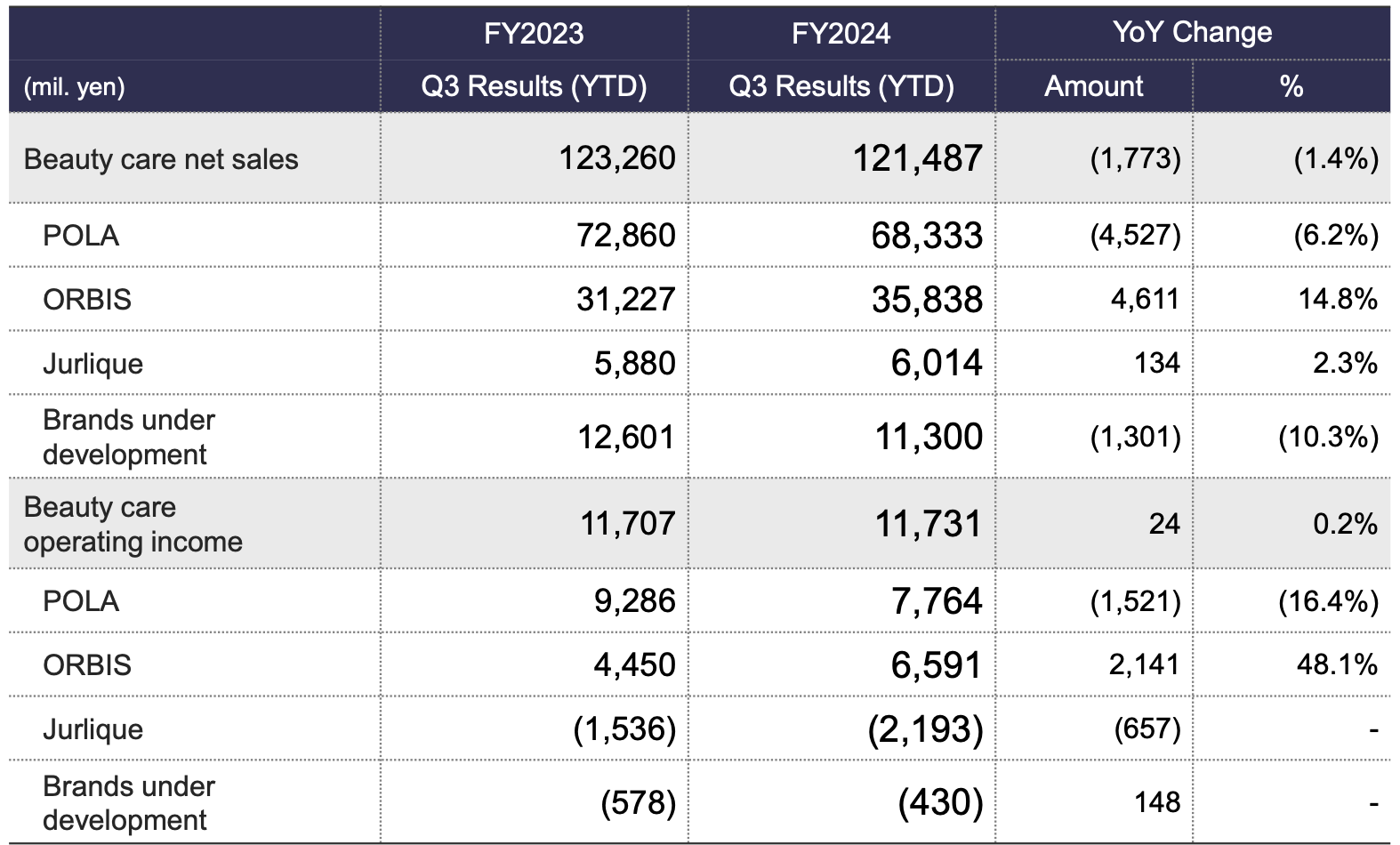
Task: Click FY2024 net sales value 121,487
Action: [917, 158]
